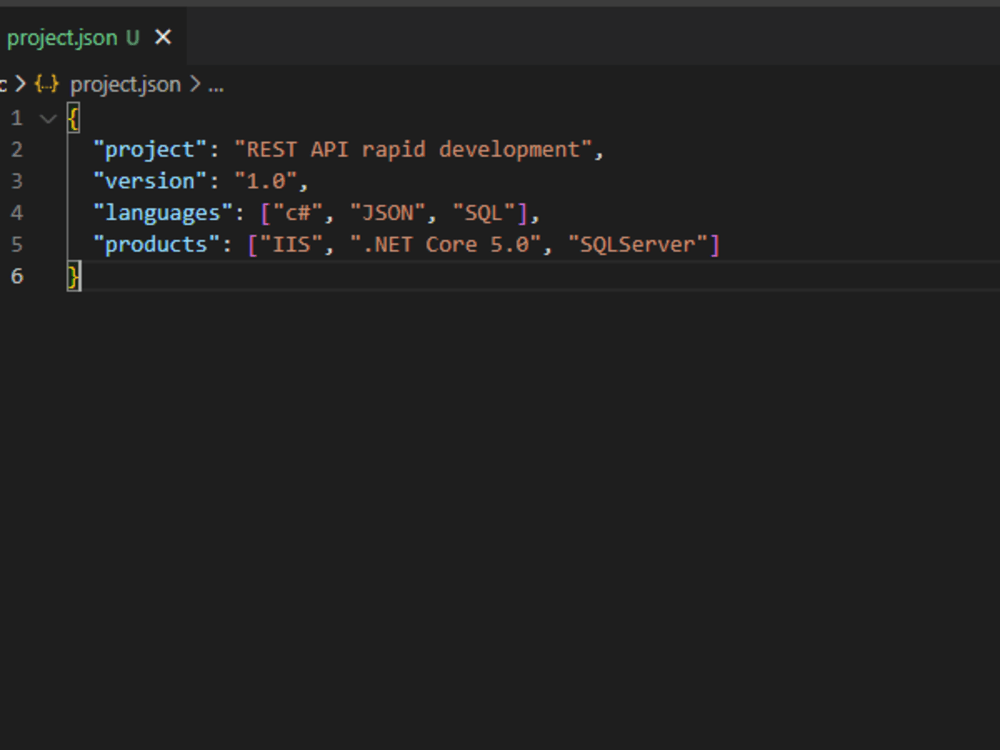1000x750 pixels.
Task: Click line number 6 in gutter
Action: [17, 277]
